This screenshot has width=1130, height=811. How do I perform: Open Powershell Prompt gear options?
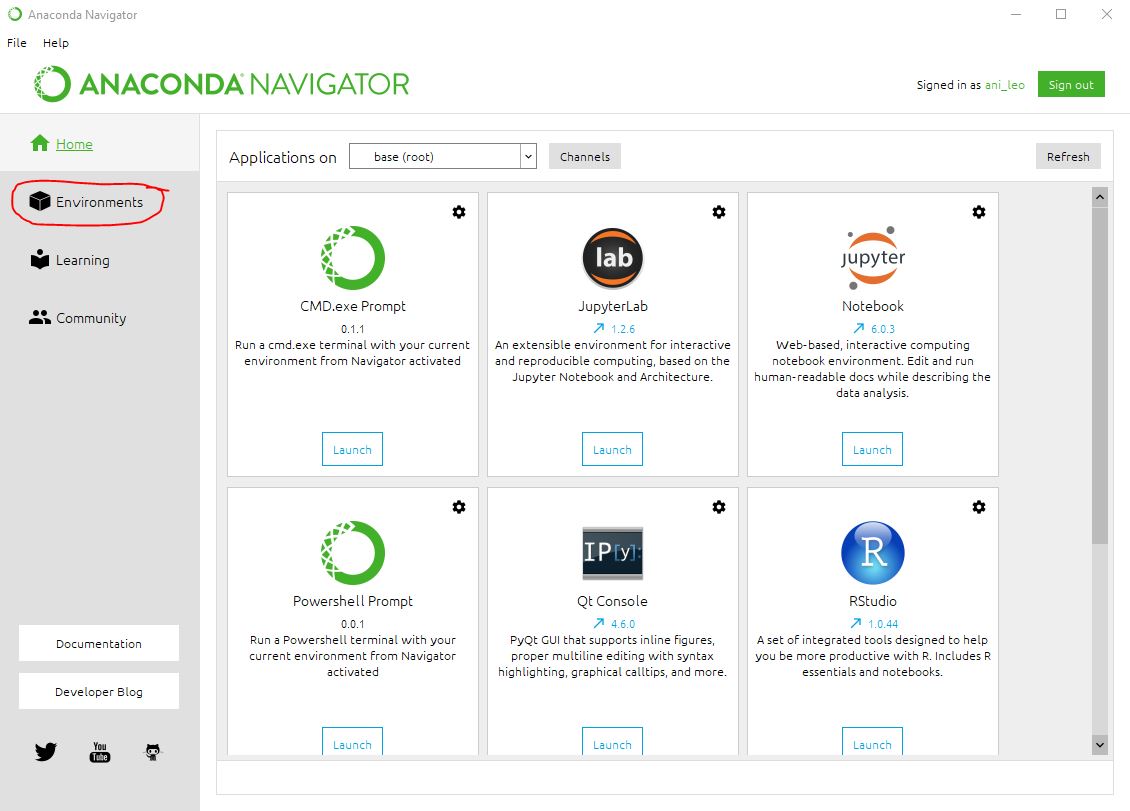[458, 507]
